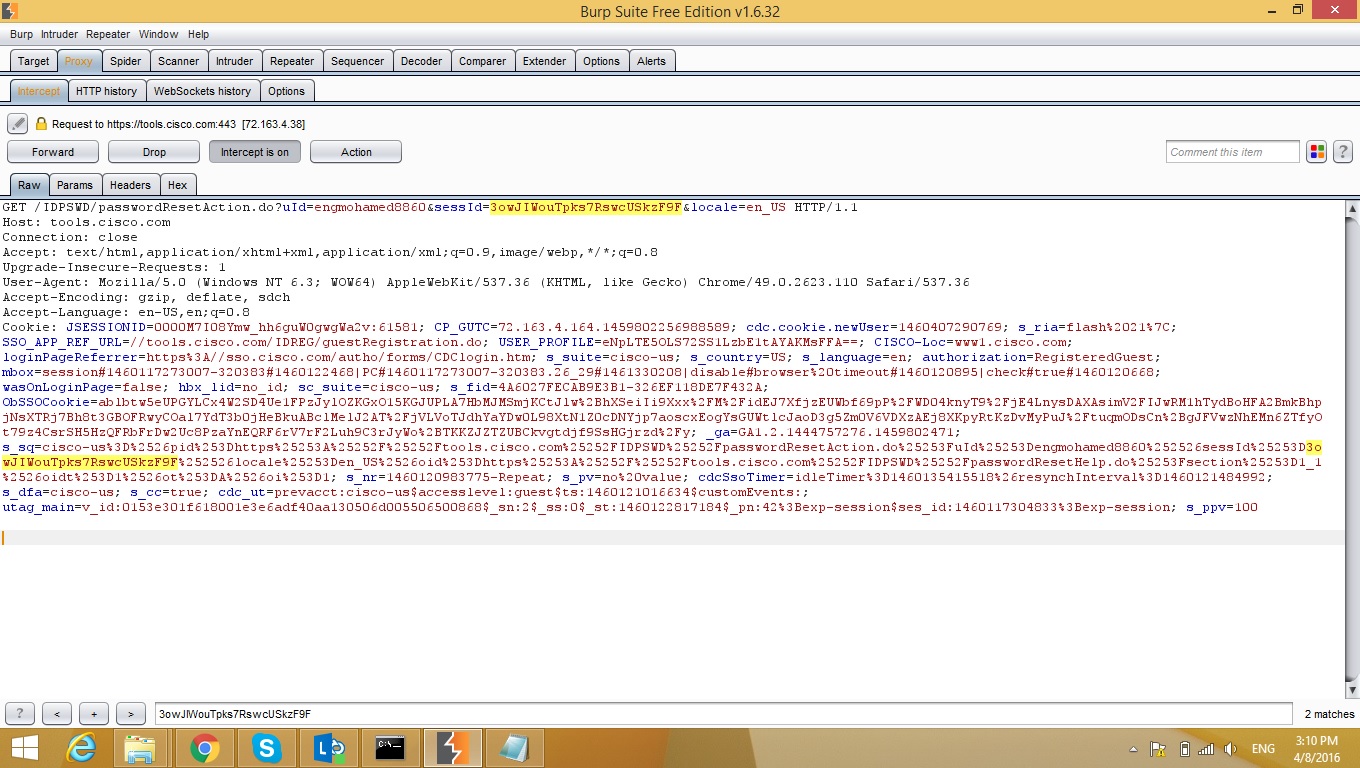Open Google Chrome from the taskbar
Image resolution: width=1360 pixels, height=768 pixels.
(x=205, y=748)
